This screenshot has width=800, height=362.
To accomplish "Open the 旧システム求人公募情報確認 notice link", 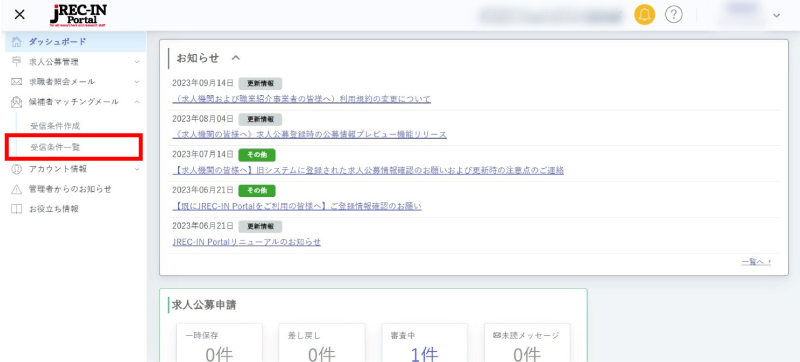I will (x=368, y=170).
